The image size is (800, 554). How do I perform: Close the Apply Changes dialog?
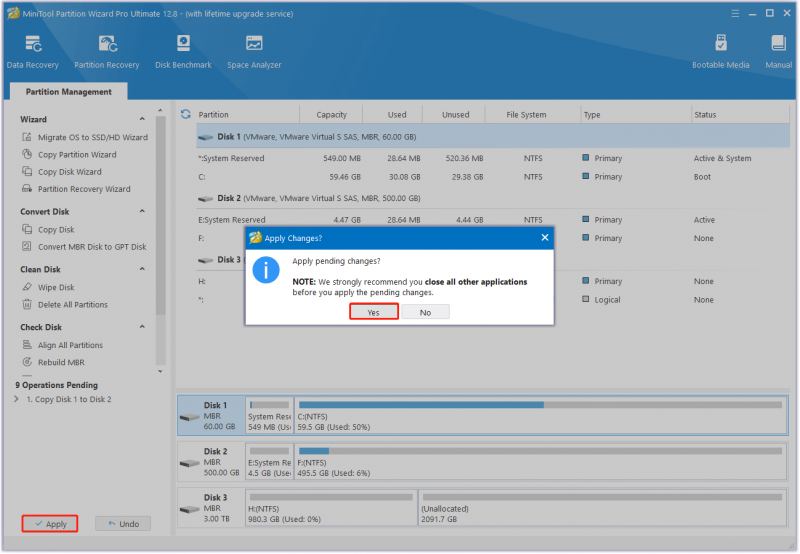pyautogui.click(x=545, y=238)
